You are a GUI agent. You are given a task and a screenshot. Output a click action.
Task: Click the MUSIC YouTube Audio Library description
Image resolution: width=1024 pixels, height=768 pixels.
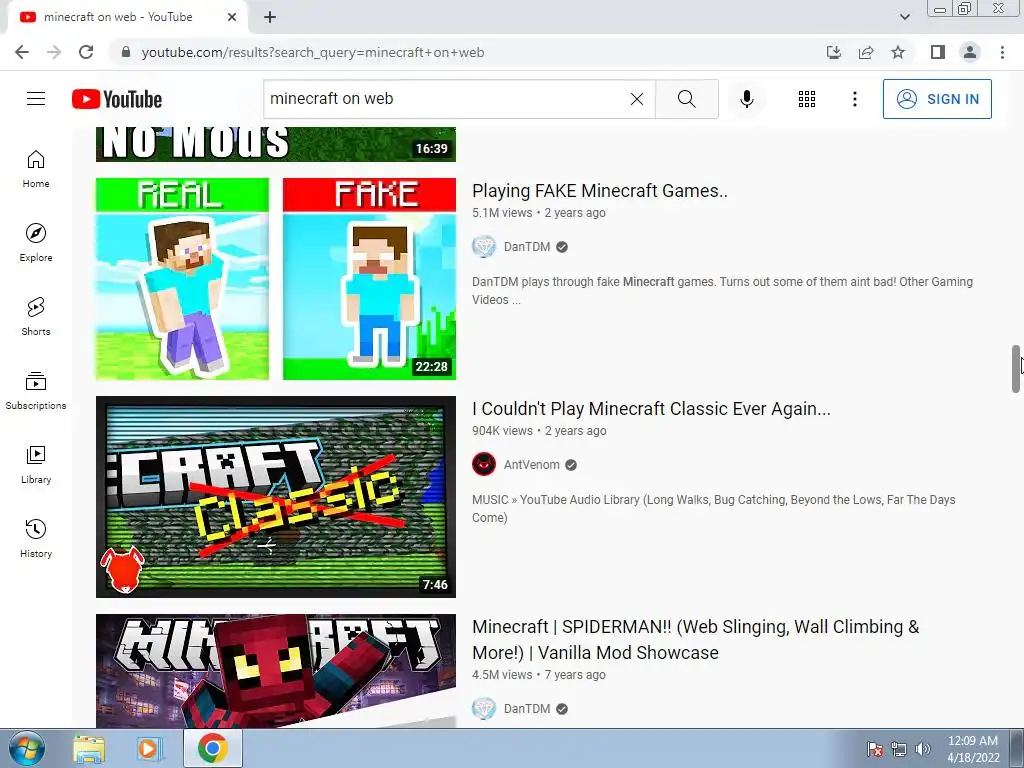click(714, 509)
